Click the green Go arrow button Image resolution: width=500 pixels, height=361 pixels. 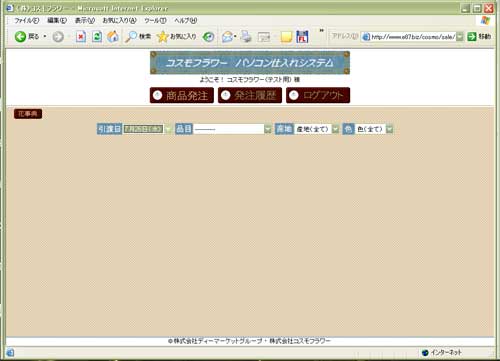[x=471, y=37]
